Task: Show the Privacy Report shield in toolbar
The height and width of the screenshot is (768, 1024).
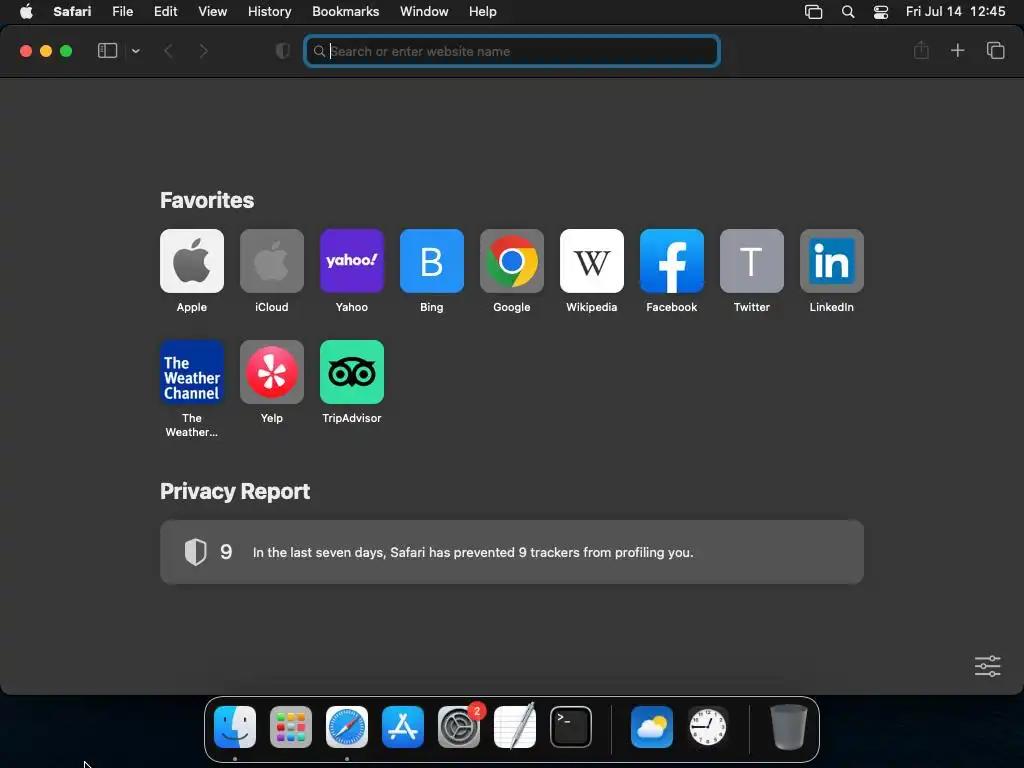Action: pos(283,51)
